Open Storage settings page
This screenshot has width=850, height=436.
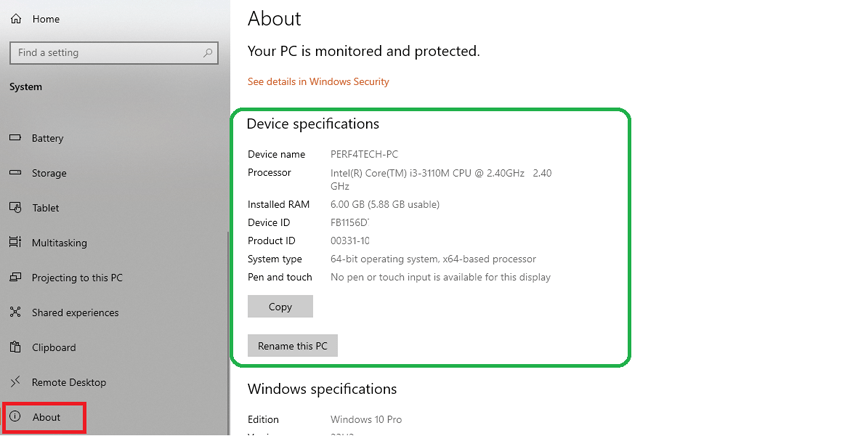click(x=49, y=174)
